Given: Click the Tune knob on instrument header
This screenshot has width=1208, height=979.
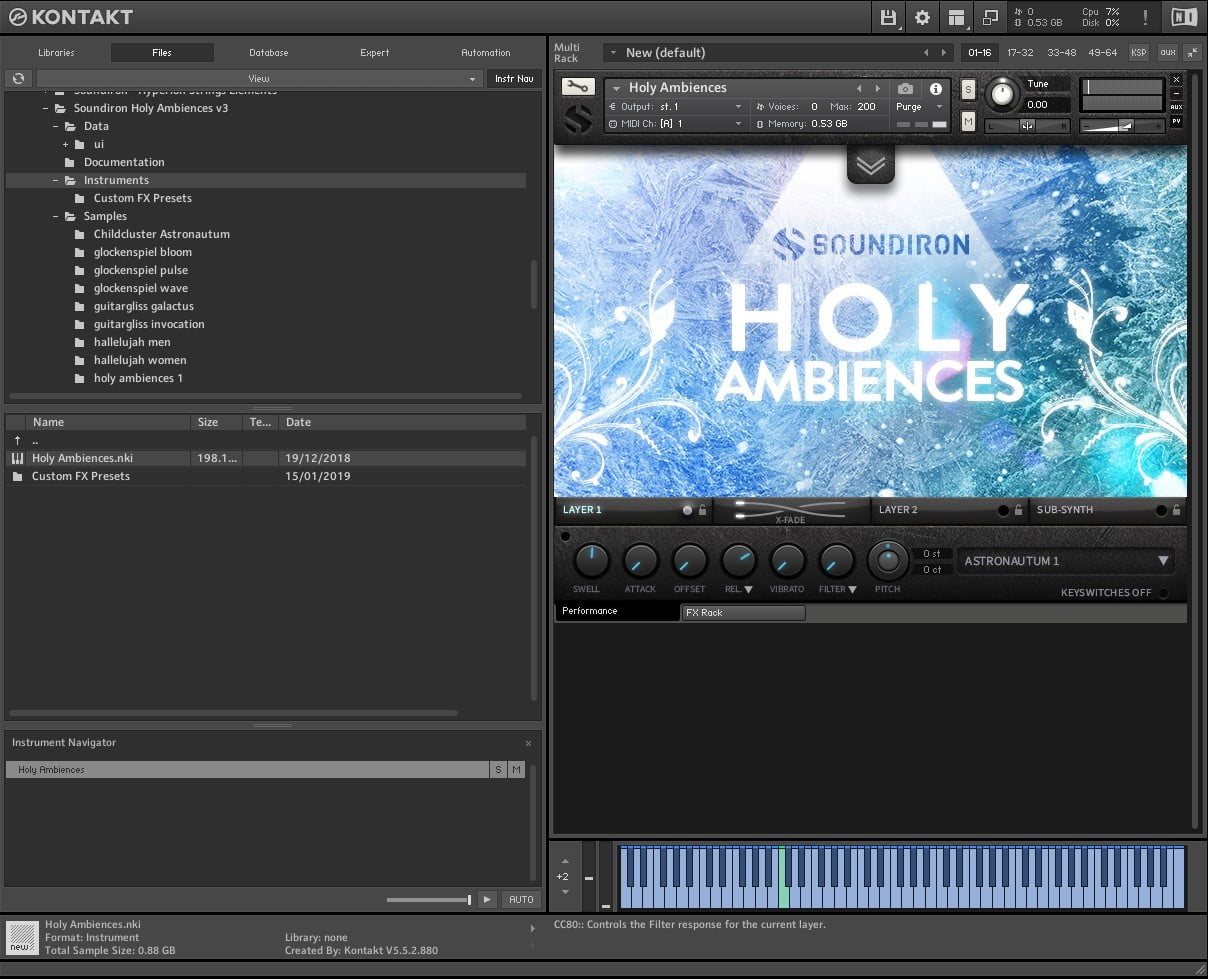Looking at the screenshot, I should (1001, 95).
